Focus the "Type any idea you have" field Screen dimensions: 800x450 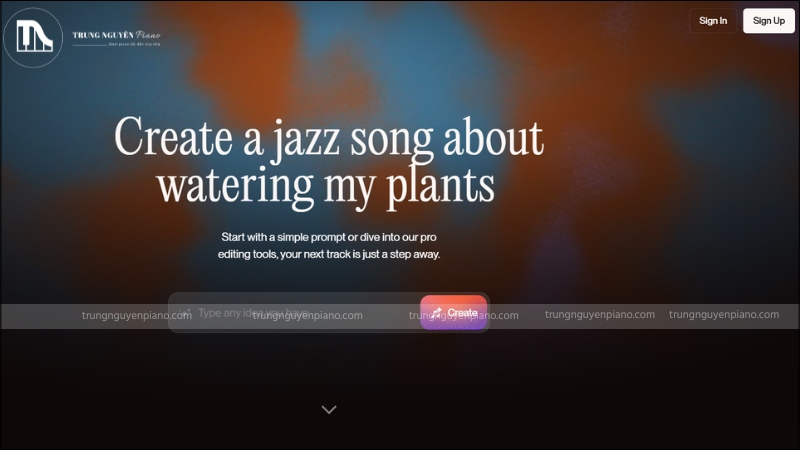(296, 312)
